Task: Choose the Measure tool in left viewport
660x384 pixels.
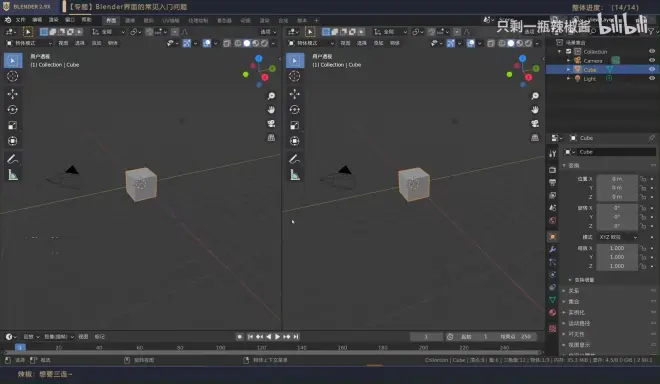Action: (x=13, y=175)
